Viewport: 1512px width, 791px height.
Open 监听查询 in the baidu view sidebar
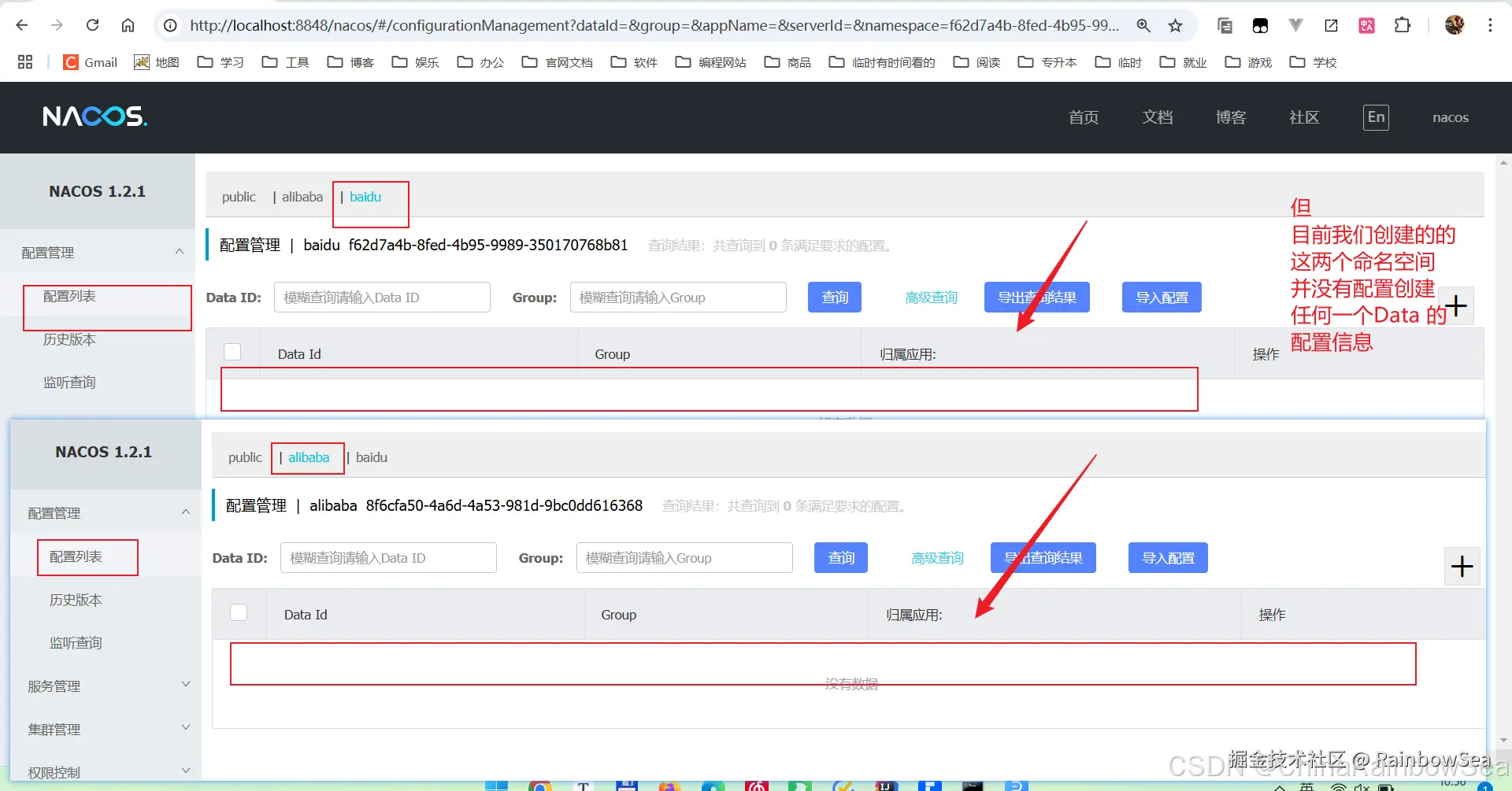coord(69,383)
